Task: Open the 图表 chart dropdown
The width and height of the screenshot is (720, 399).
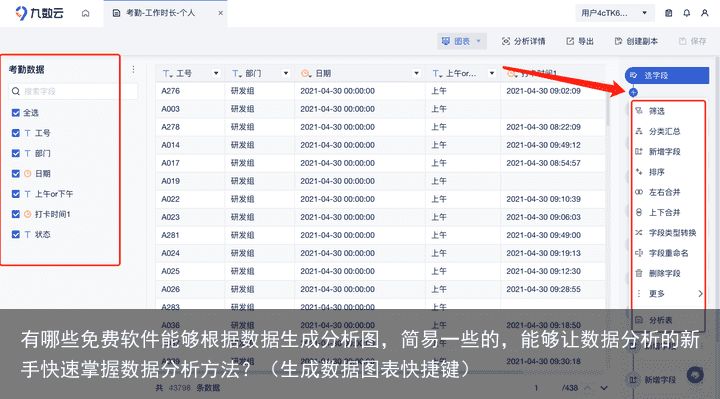Action: click(x=461, y=41)
